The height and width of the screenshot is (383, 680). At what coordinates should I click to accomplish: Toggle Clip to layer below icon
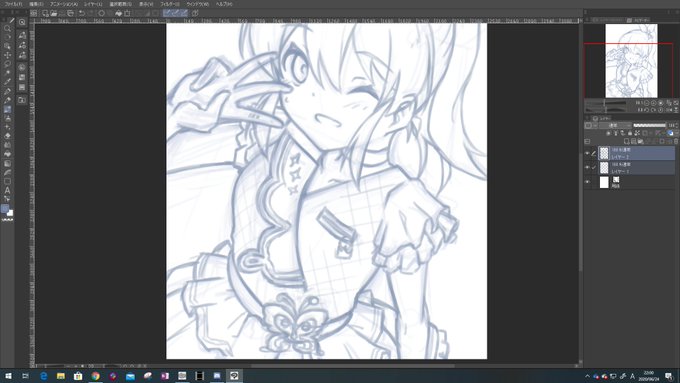tap(608, 133)
